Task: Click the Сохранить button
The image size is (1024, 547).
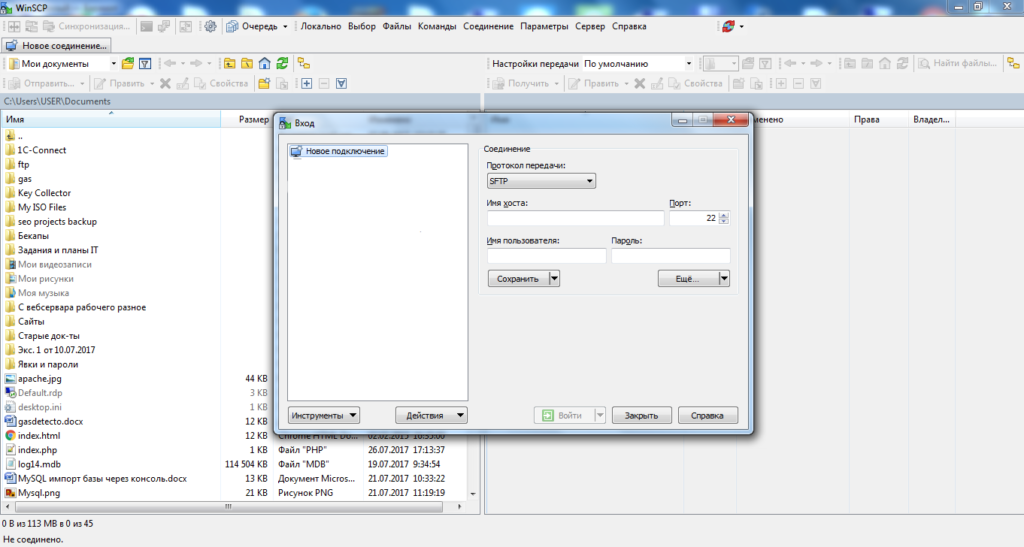Action: click(x=518, y=279)
